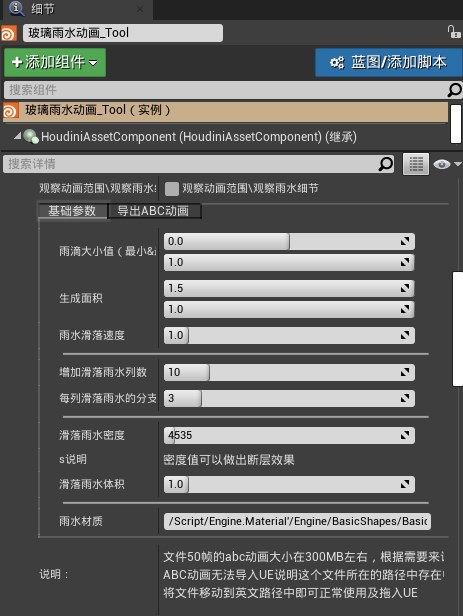Image resolution: width=463 pixels, height=616 pixels.
Task: Select the 基础参数 tab
Action: [x=72, y=211]
